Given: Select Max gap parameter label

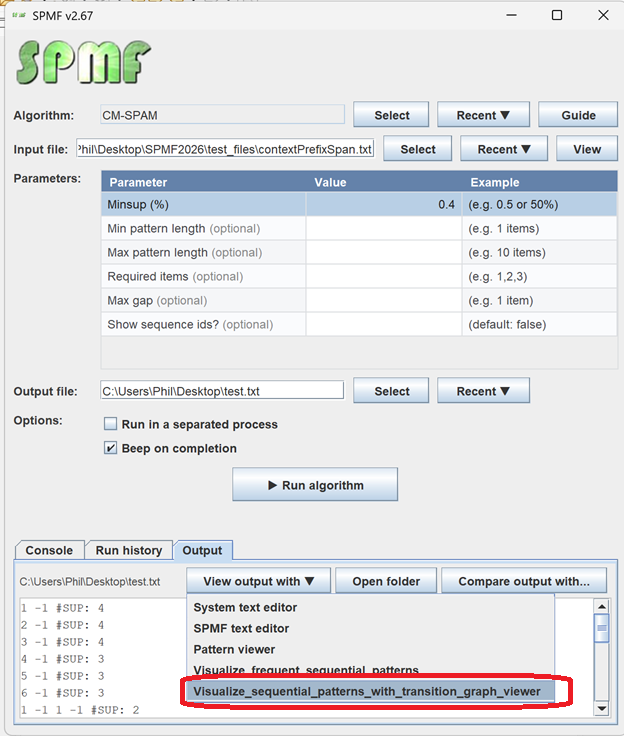Looking at the screenshot, I should 157,301.
